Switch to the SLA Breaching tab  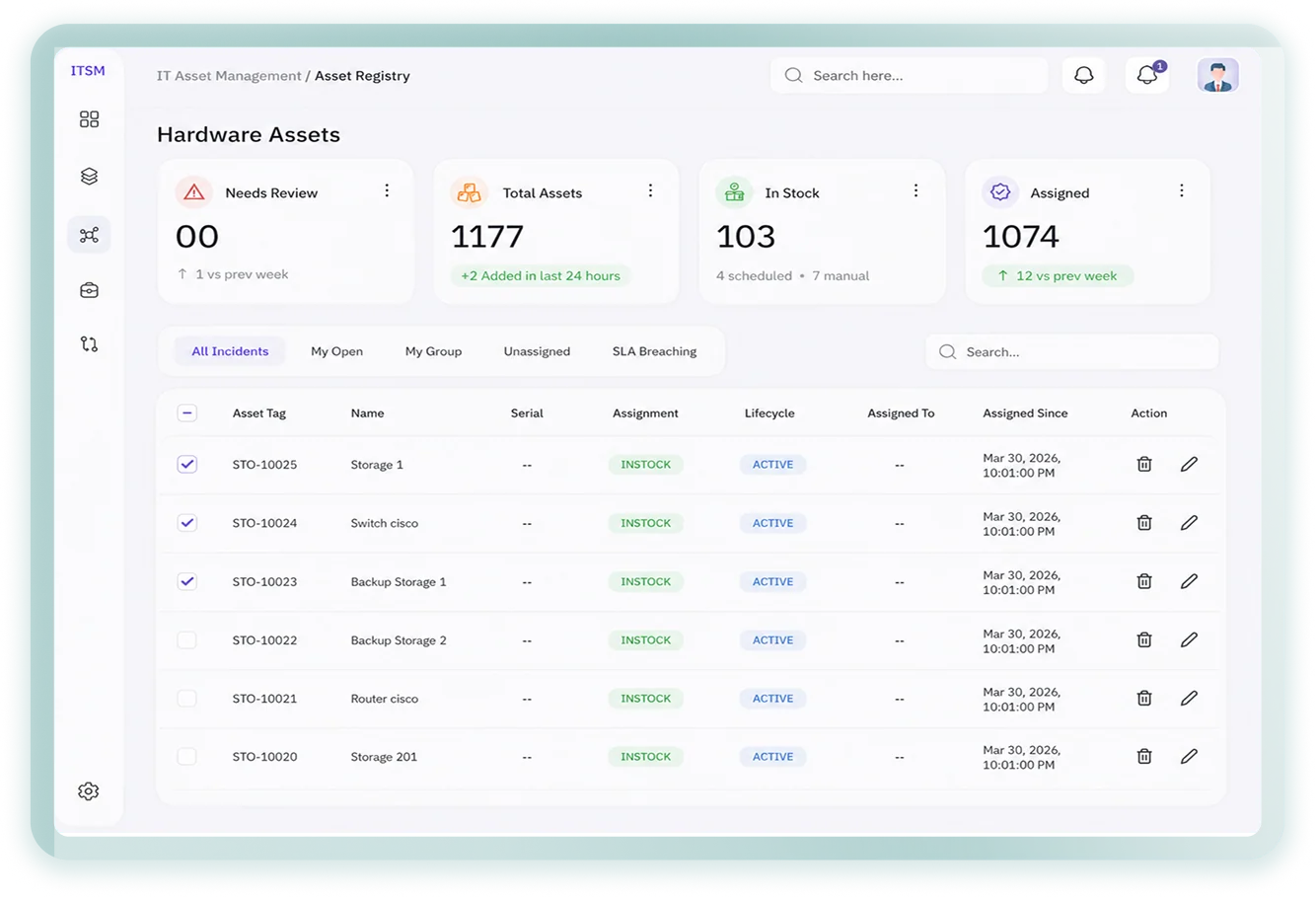click(x=654, y=351)
